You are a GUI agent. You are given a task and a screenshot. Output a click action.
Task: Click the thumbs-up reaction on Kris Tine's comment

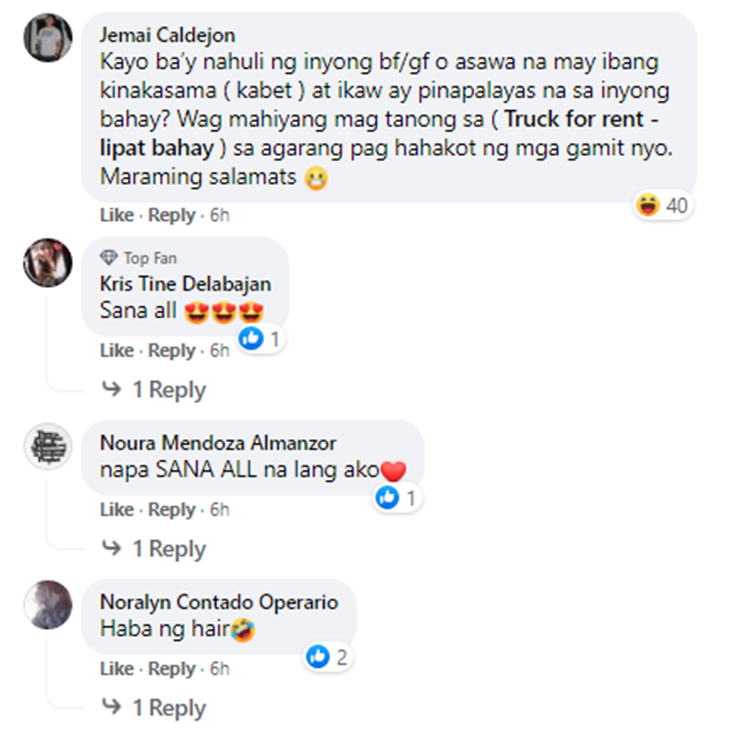point(251,338)
